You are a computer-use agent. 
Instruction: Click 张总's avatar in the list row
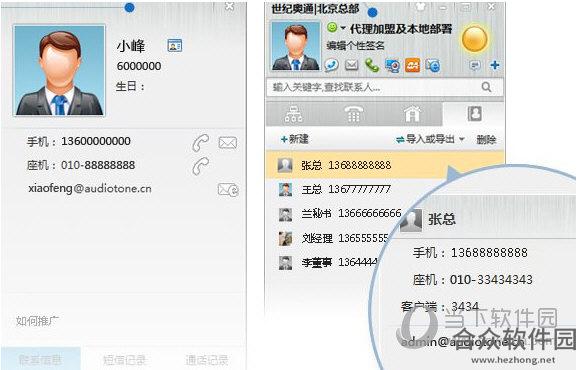(x=285, y=165)
